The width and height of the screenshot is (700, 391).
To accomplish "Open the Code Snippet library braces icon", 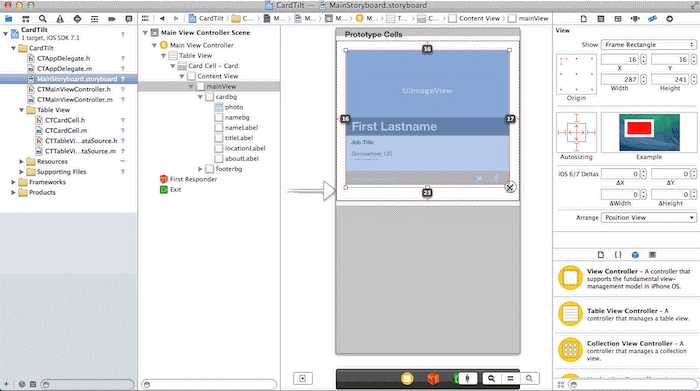I will pos(617,254).
